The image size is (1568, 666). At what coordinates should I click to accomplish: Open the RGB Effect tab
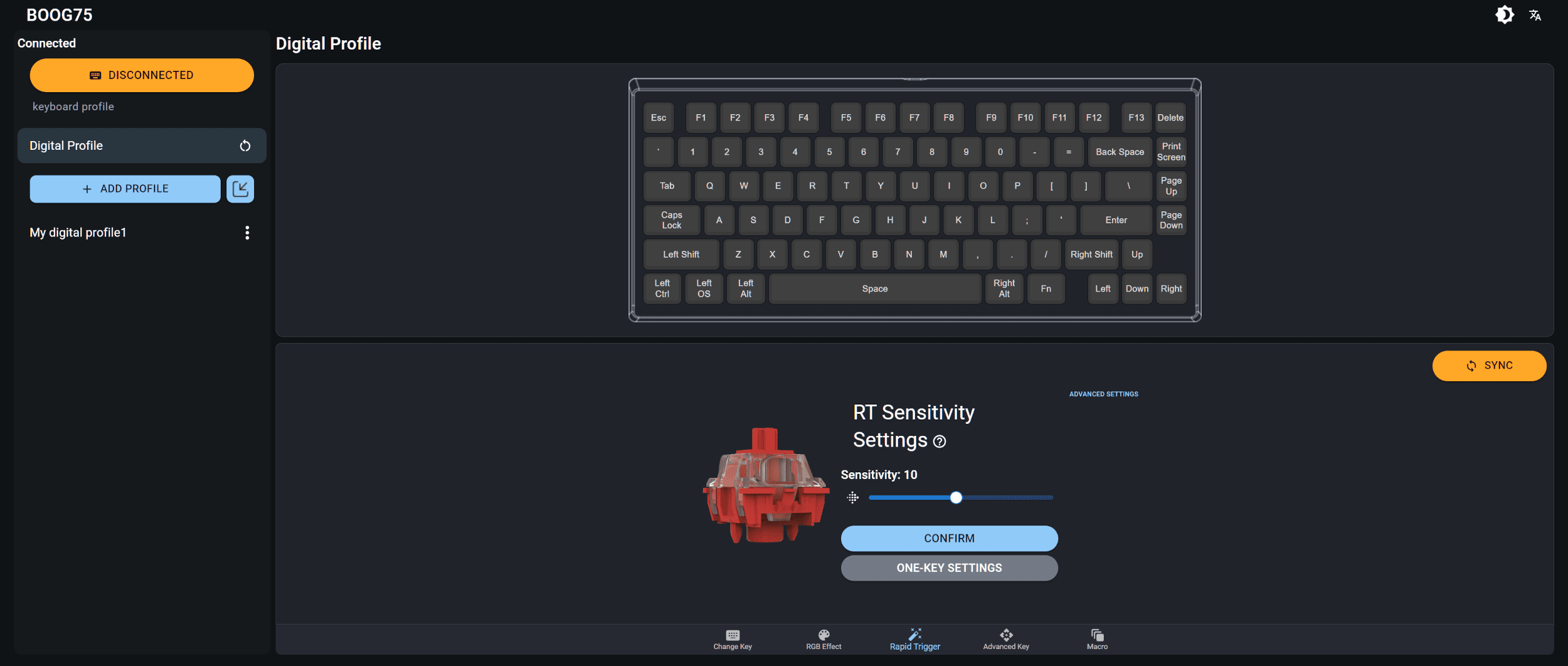coord(824,640)
